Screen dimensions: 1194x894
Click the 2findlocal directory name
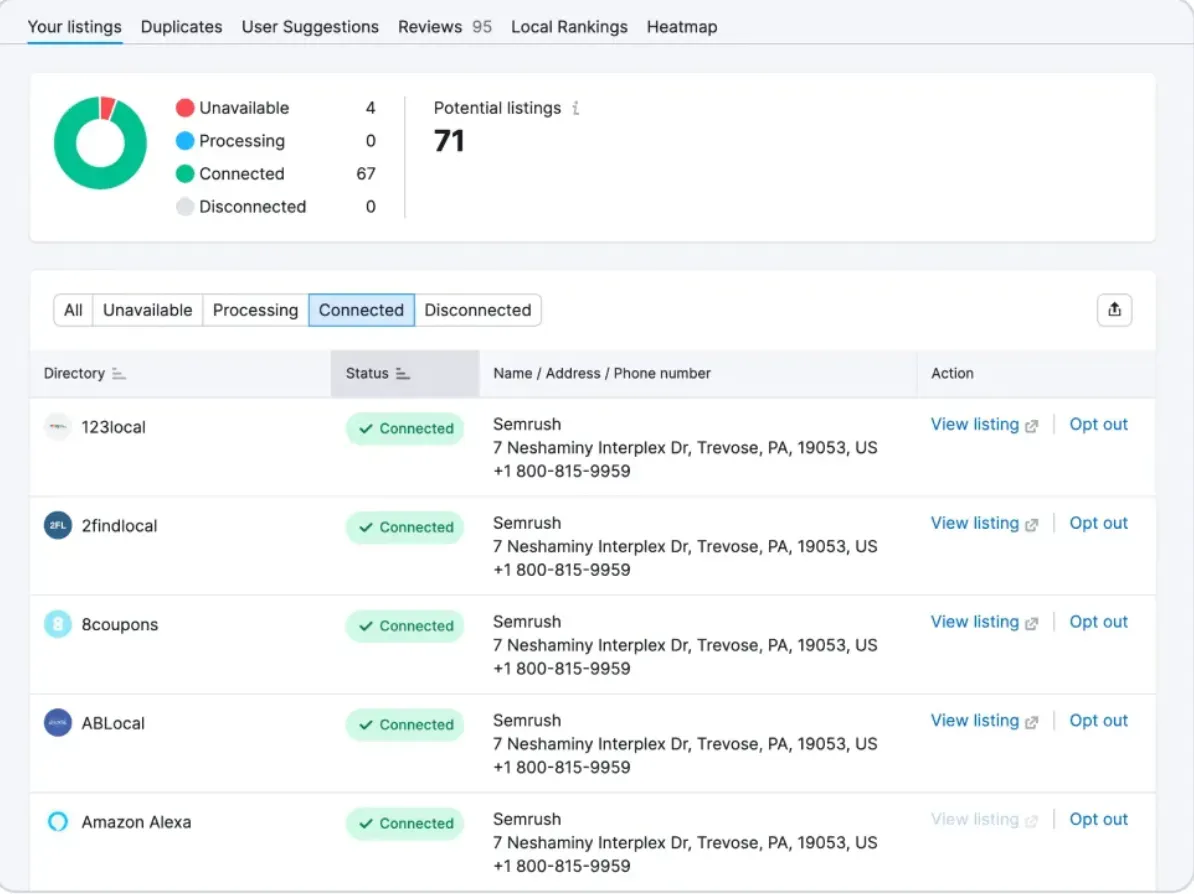pyautogui.click(x=120, y=525)
